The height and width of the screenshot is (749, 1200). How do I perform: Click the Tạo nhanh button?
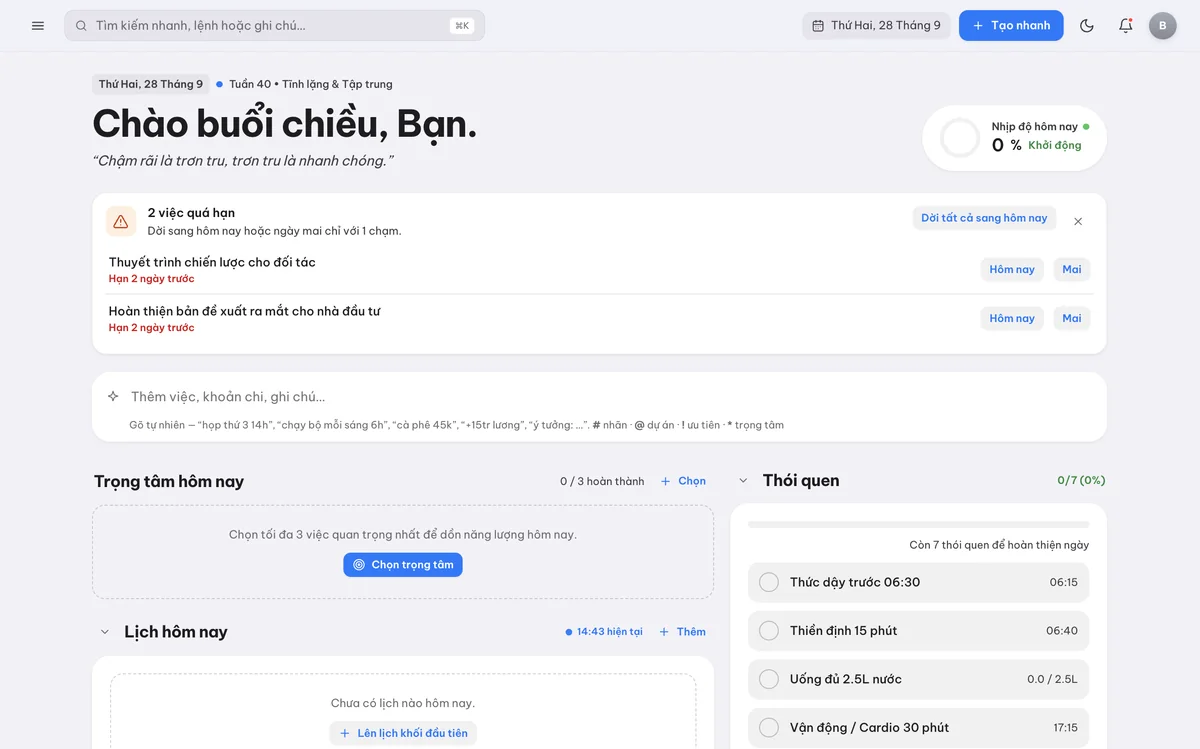(1011, 26)
